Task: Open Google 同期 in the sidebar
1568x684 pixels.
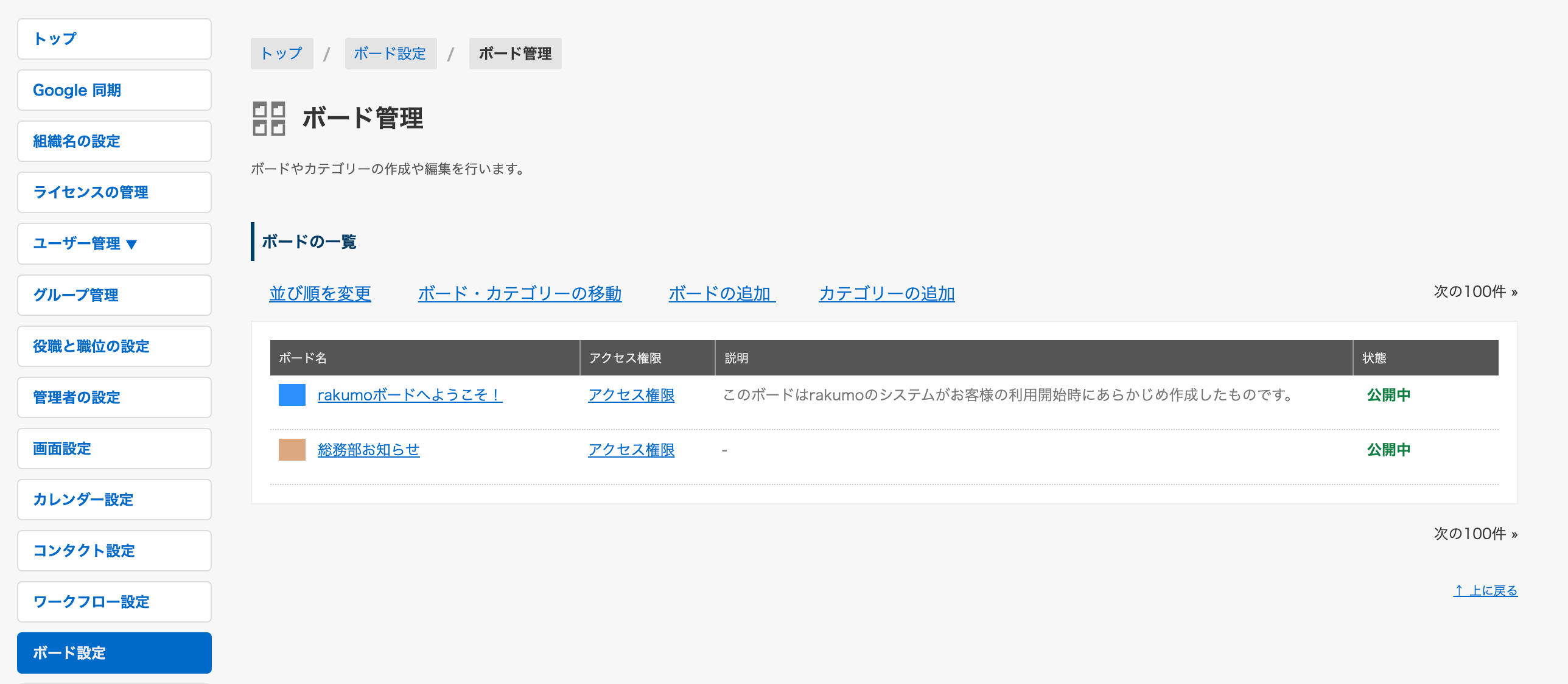Action: click(114, 90)
